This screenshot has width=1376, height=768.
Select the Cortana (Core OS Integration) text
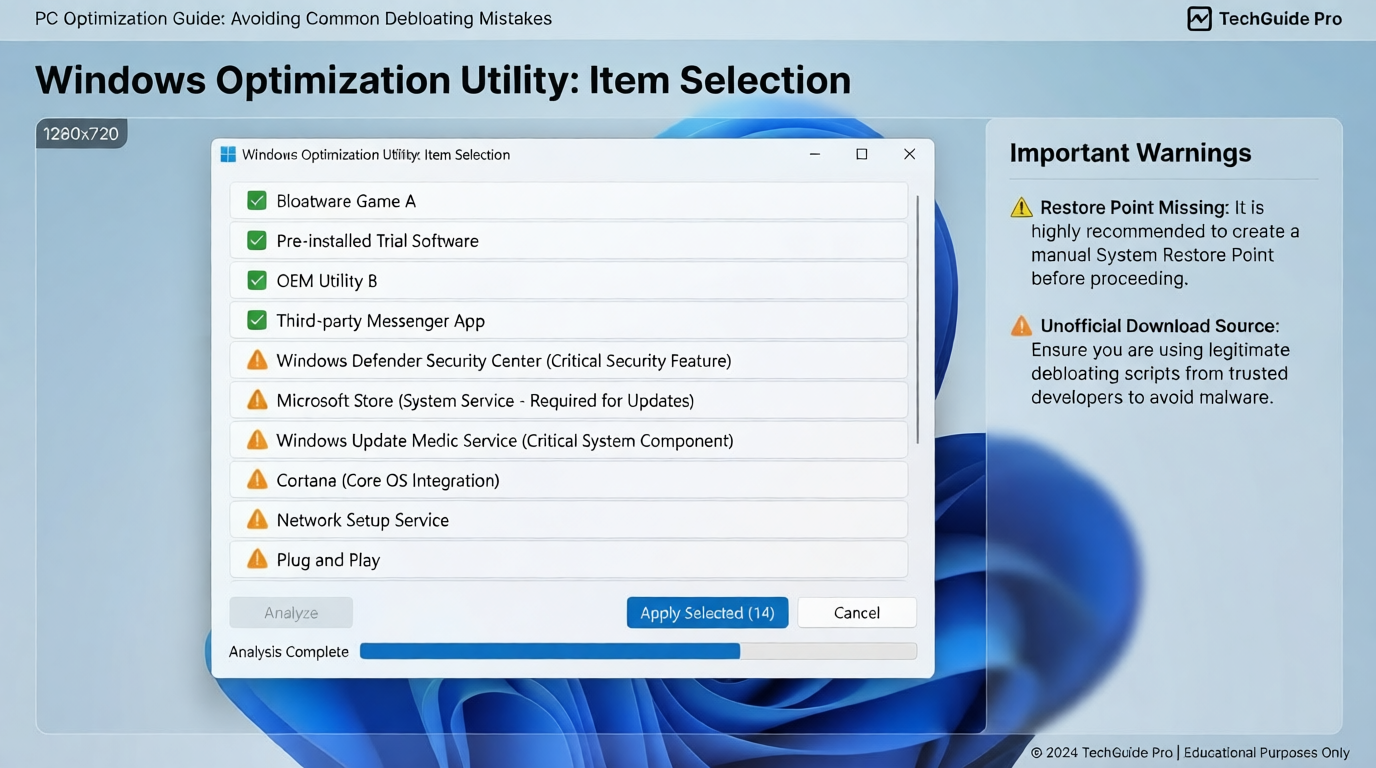388,481
